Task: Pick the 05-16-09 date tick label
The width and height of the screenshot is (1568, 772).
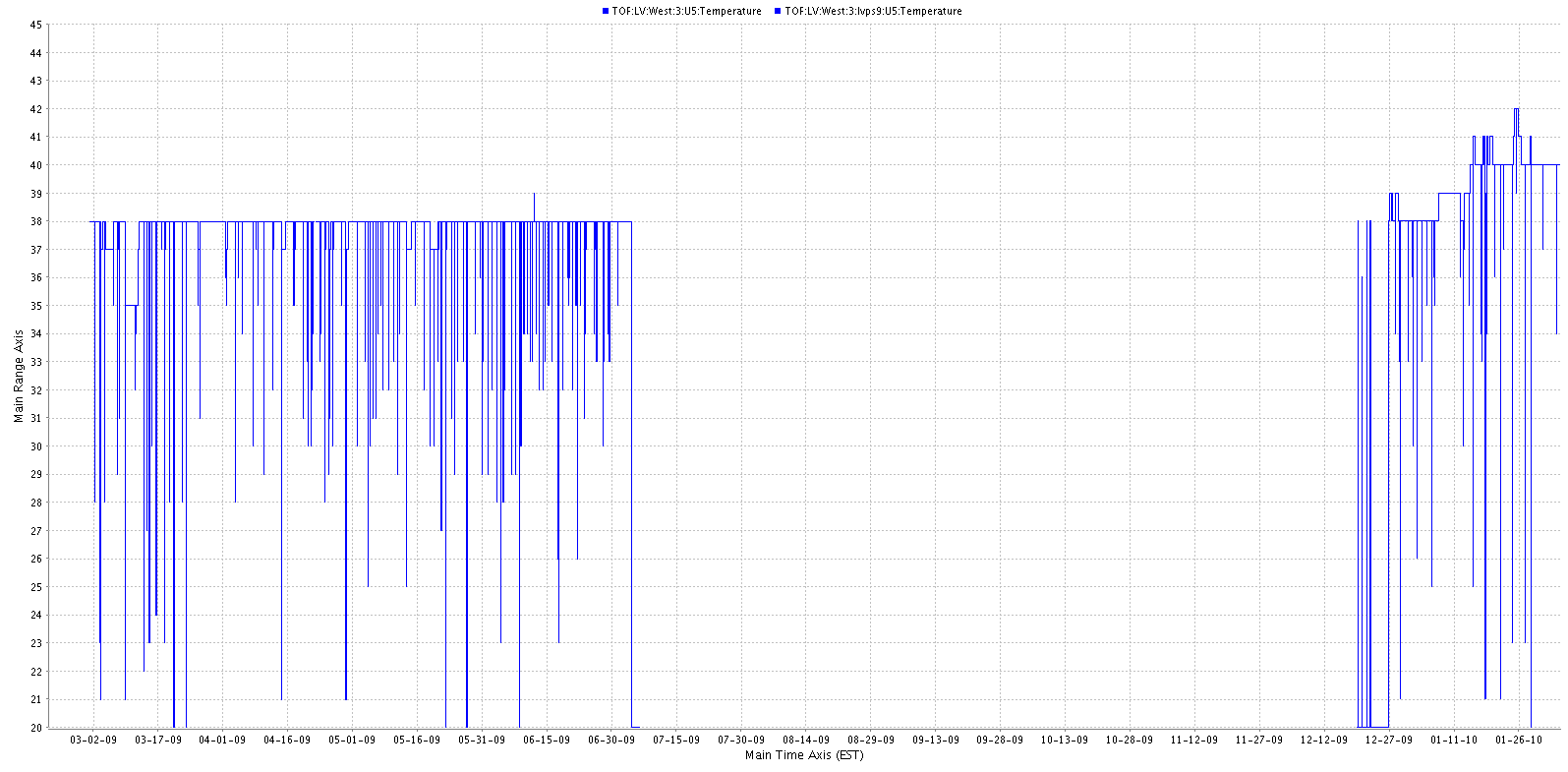Action: click(417, 740)
